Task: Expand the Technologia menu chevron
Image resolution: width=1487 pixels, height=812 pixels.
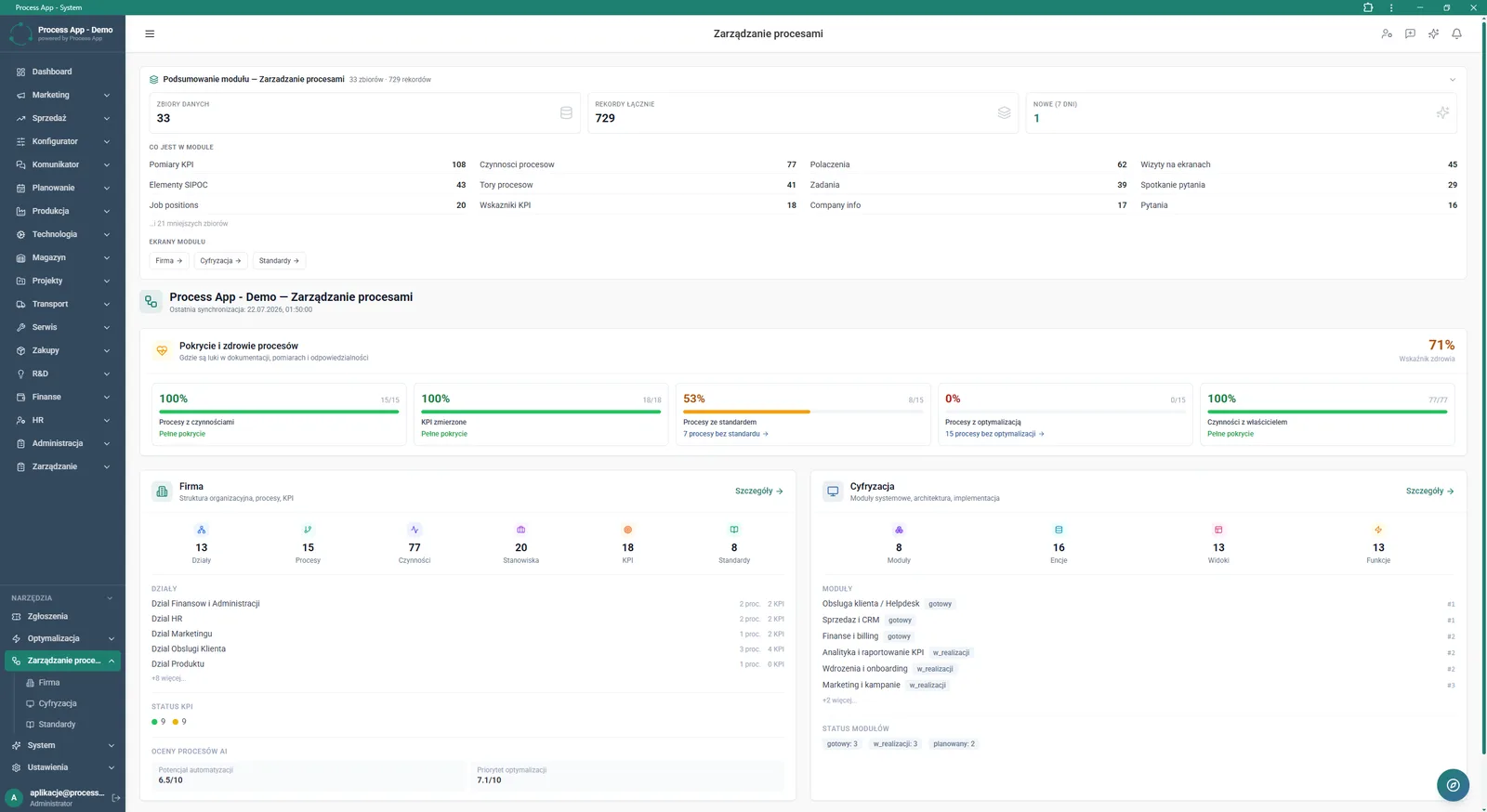Action: [x=107, y=234]
